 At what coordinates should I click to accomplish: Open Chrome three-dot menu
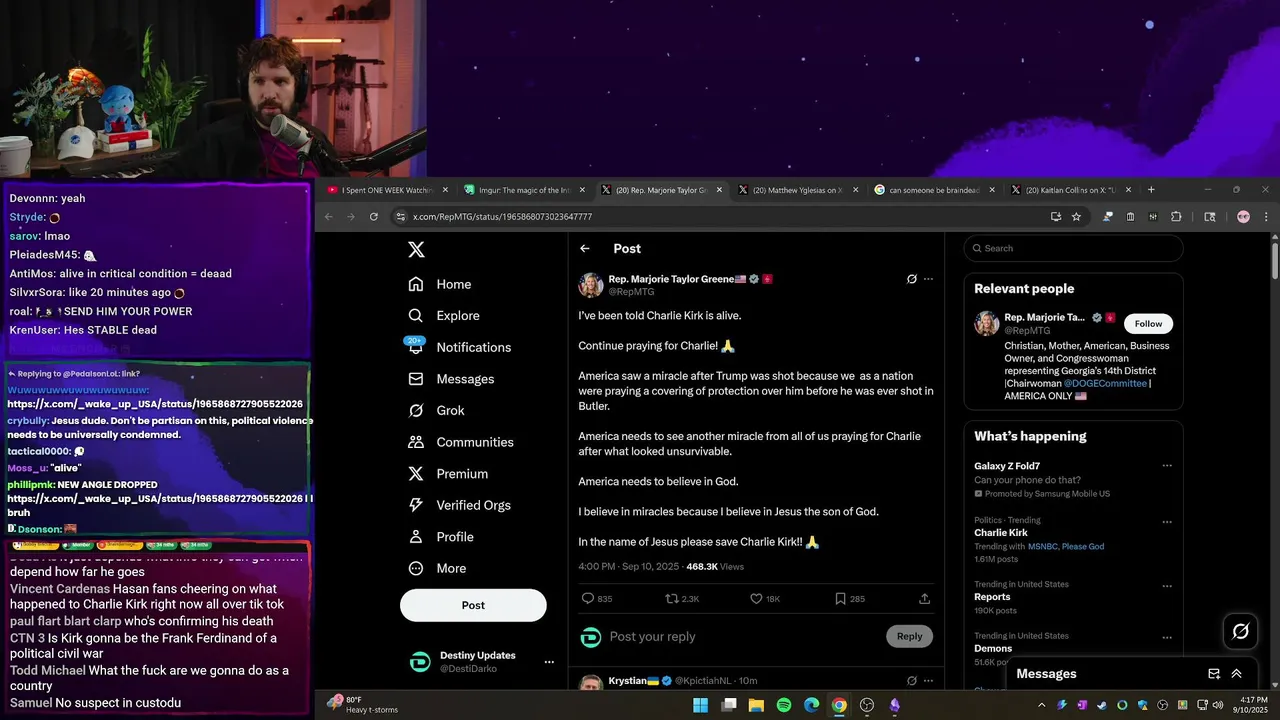[x=1266, y=217]
